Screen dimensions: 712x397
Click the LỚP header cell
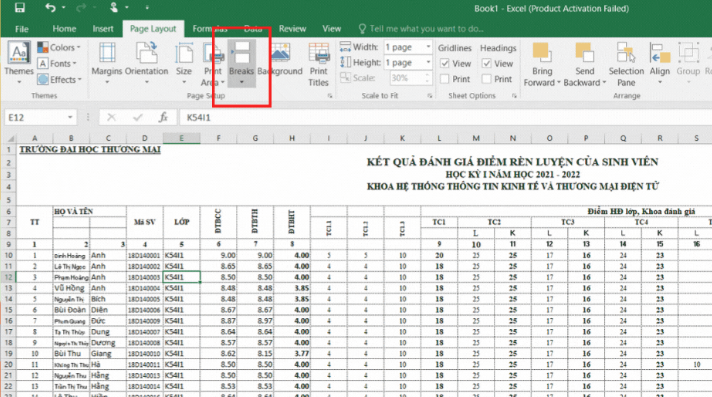[181, 222]
